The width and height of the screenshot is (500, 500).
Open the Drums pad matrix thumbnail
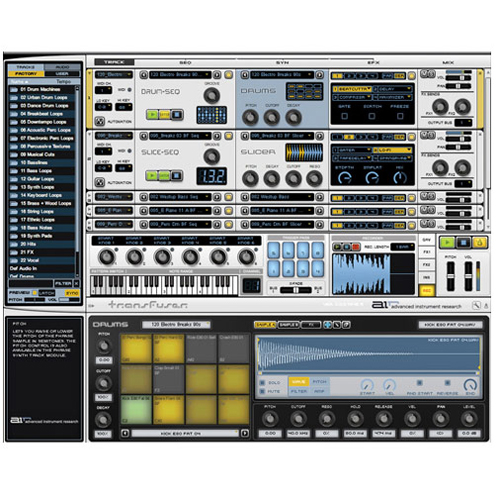pos(304,91)
